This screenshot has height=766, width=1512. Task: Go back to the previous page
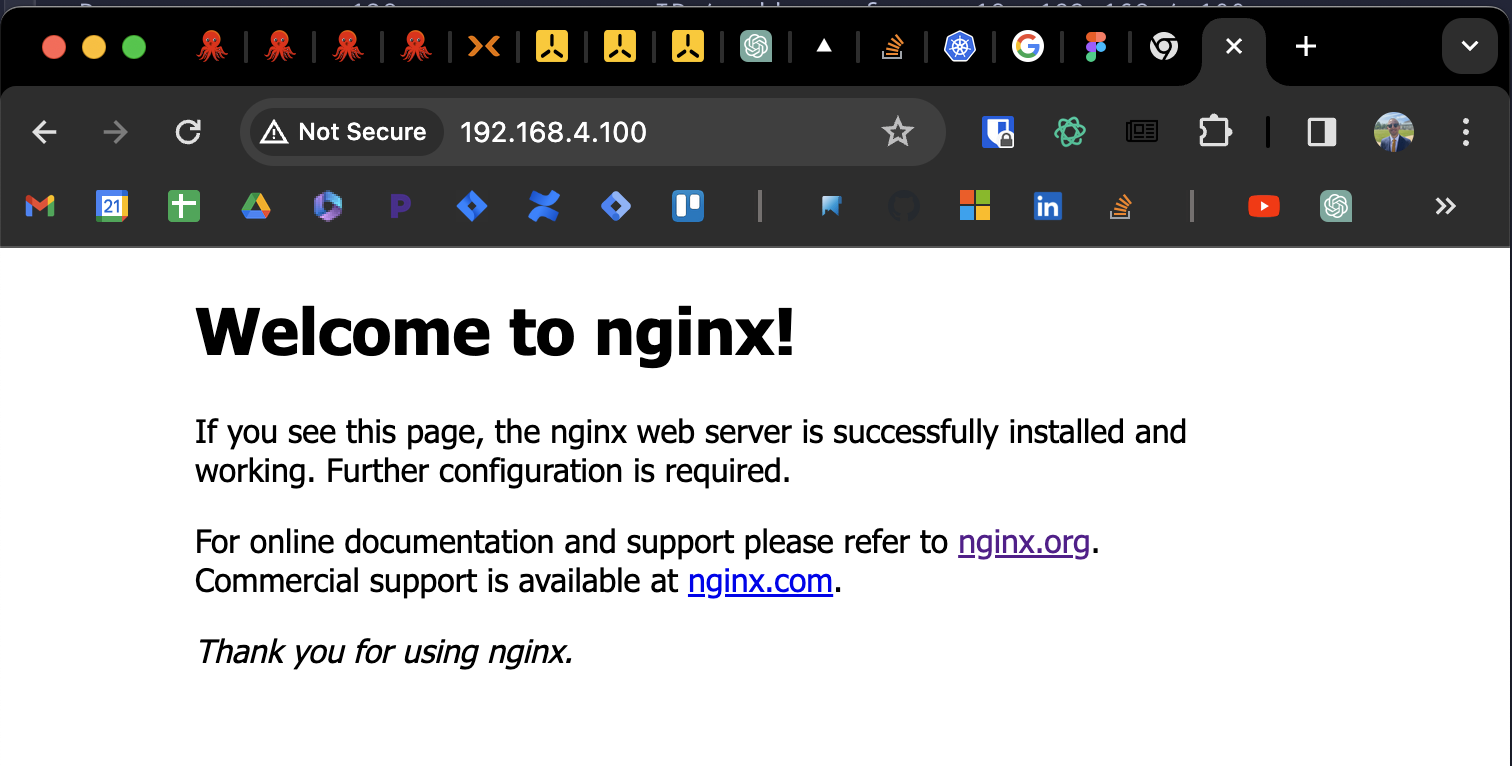(x=45, y=132)
